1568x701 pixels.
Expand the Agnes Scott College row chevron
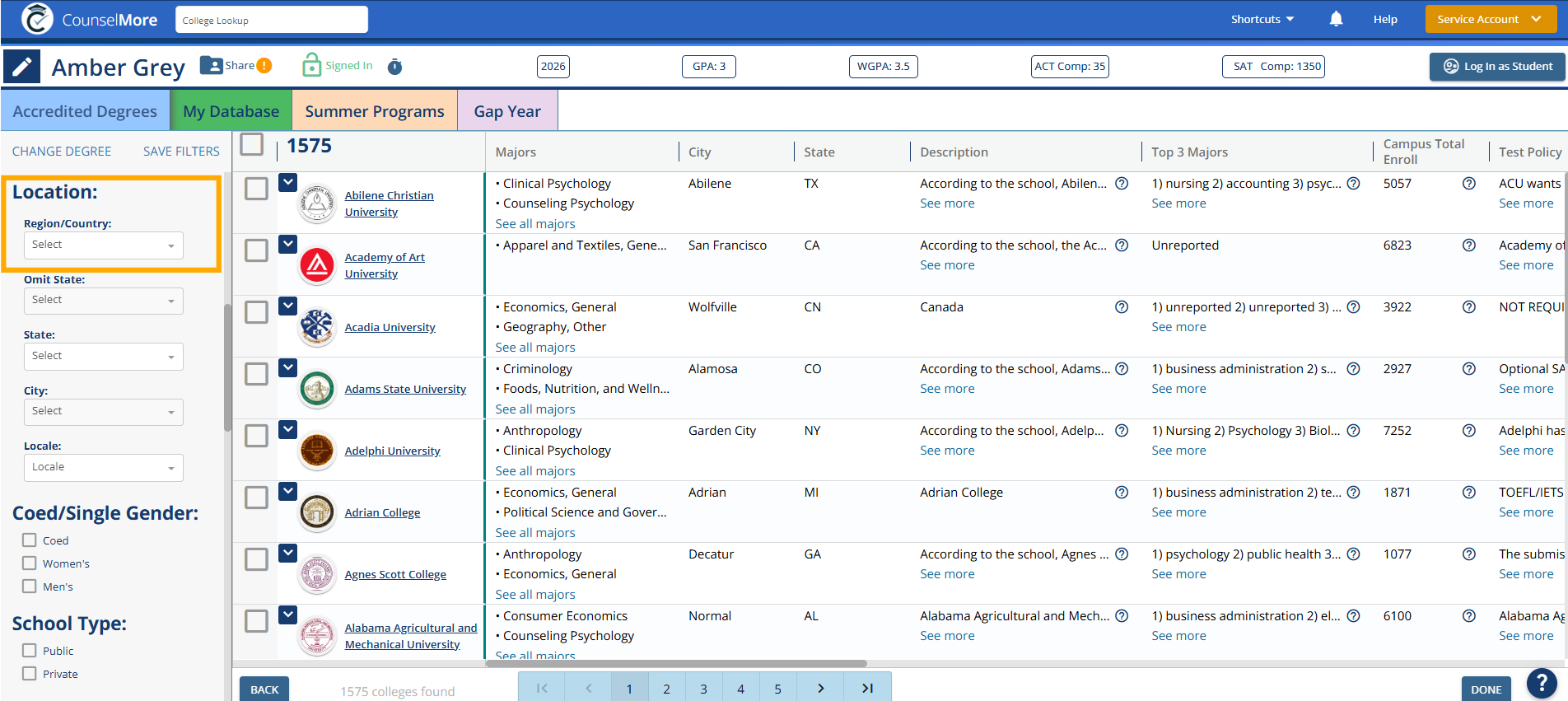click(x=287, y=553)
